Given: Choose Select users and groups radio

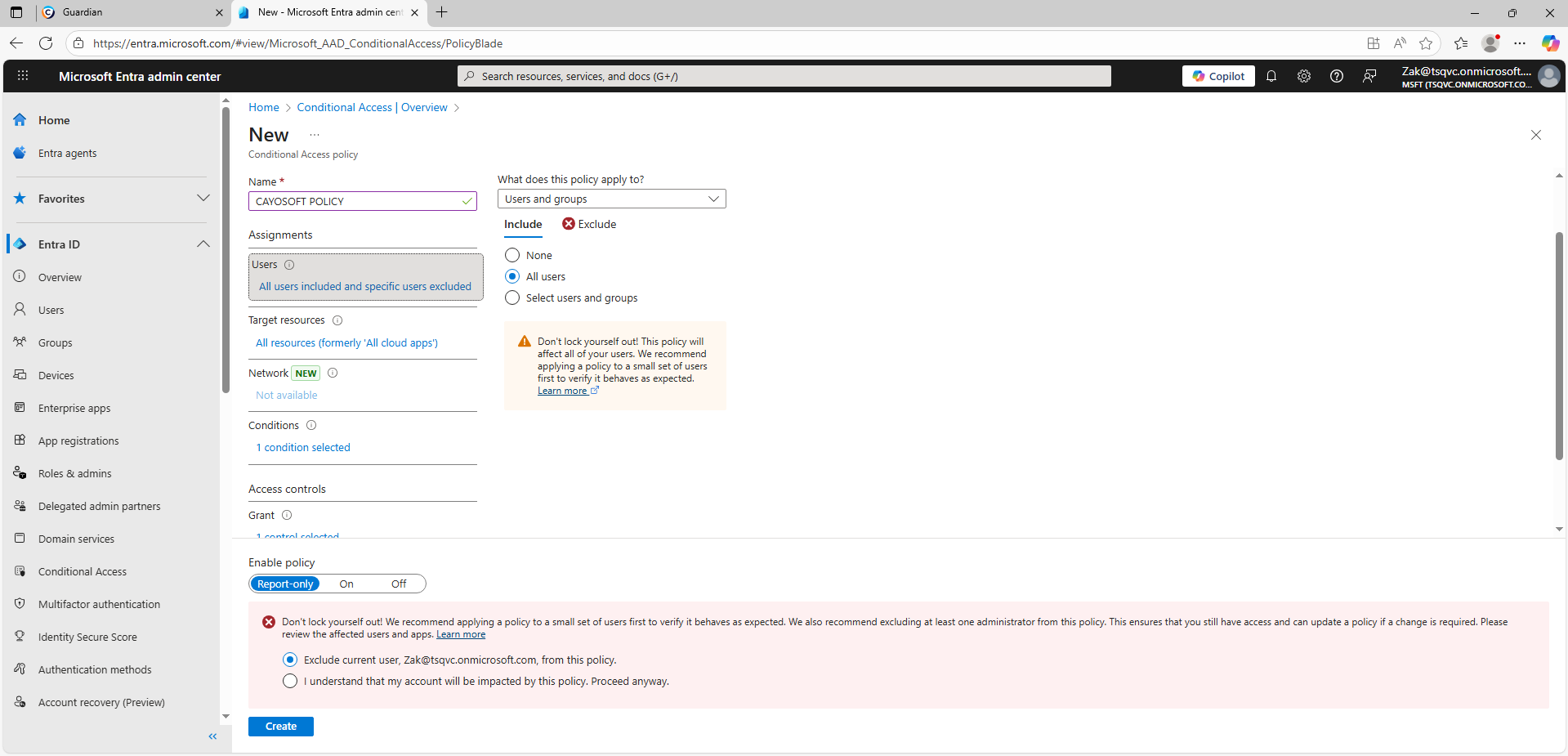Looking at the screenshot, I should pos(512,298).
